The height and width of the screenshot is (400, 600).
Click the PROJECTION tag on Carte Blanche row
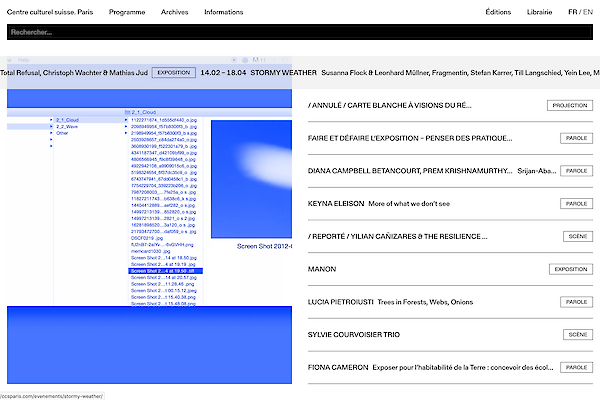click(569, 105)
